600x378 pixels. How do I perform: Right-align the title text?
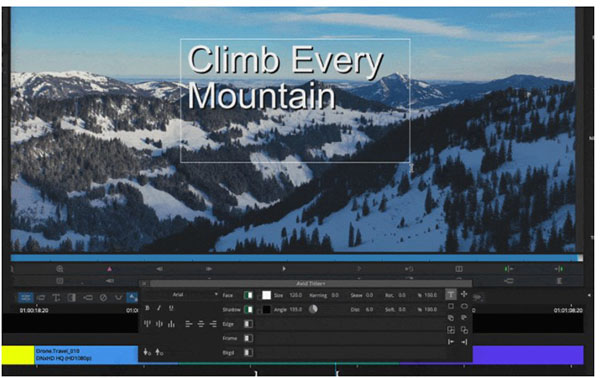(x=213, y=324)
